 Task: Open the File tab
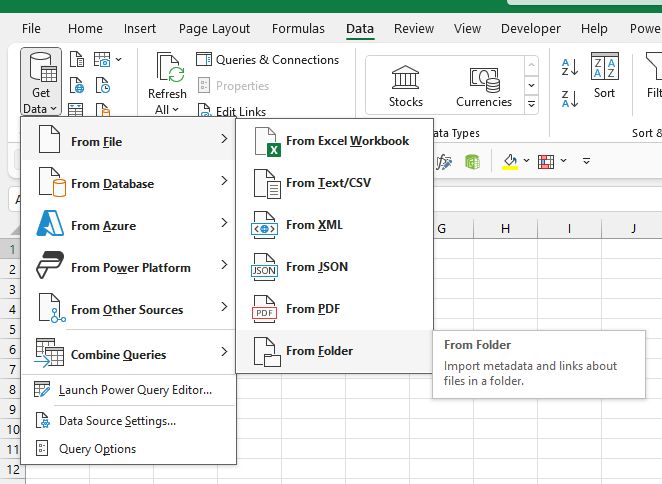click(x=31, y=29)
